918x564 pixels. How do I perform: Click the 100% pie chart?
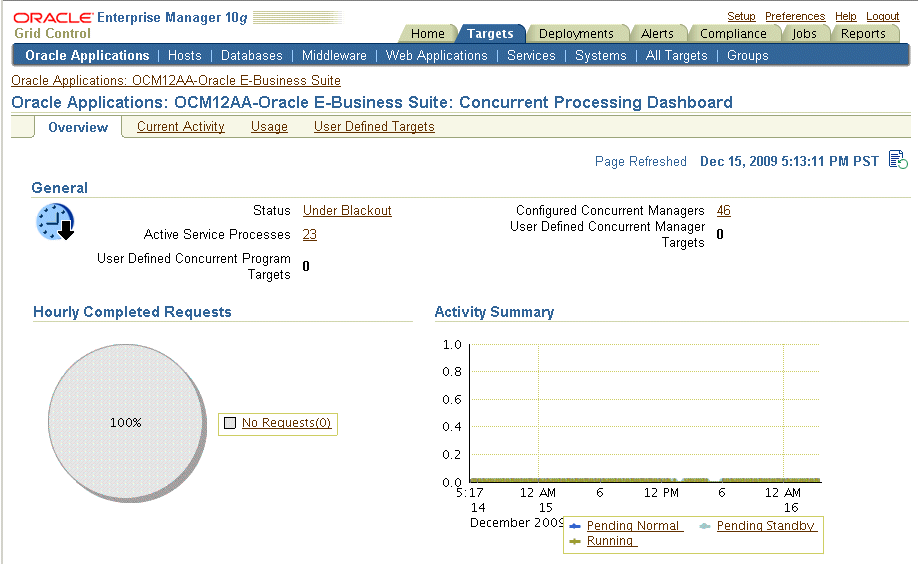tap(127, 423)
